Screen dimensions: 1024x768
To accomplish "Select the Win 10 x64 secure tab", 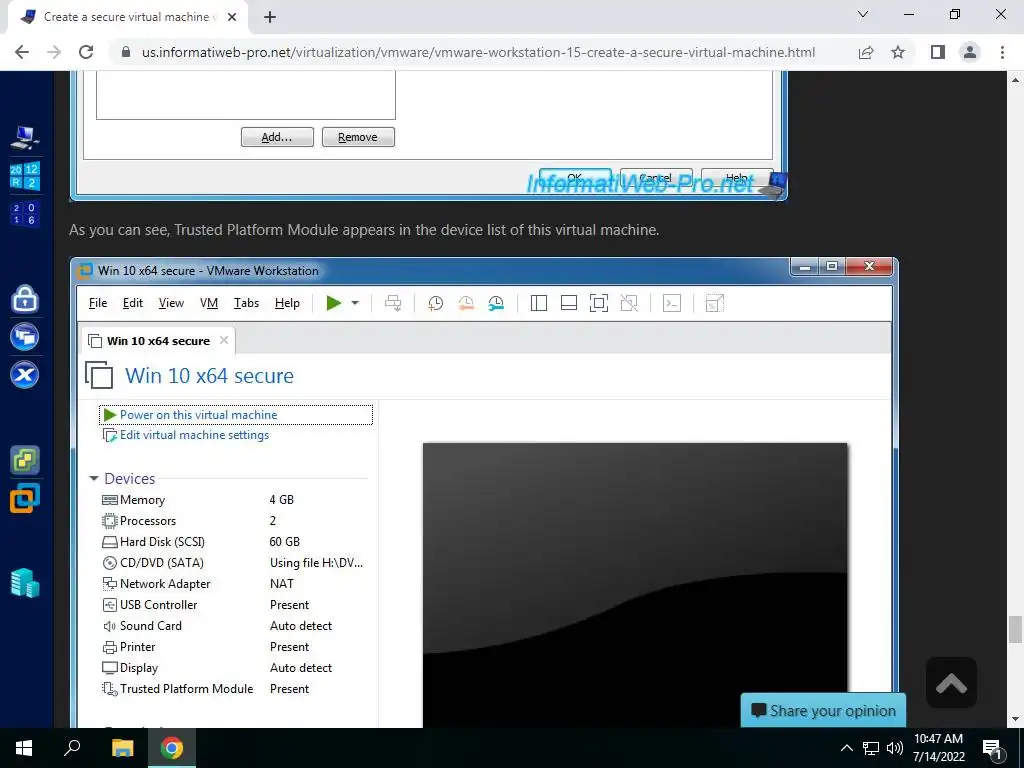I will [158, 341].
